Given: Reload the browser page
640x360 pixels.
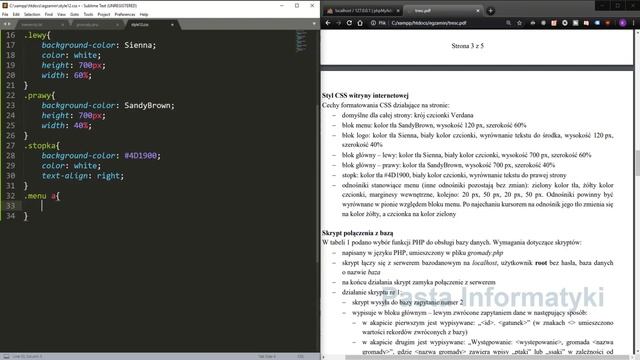Looking at the screenshot, I should pos(349,23).
